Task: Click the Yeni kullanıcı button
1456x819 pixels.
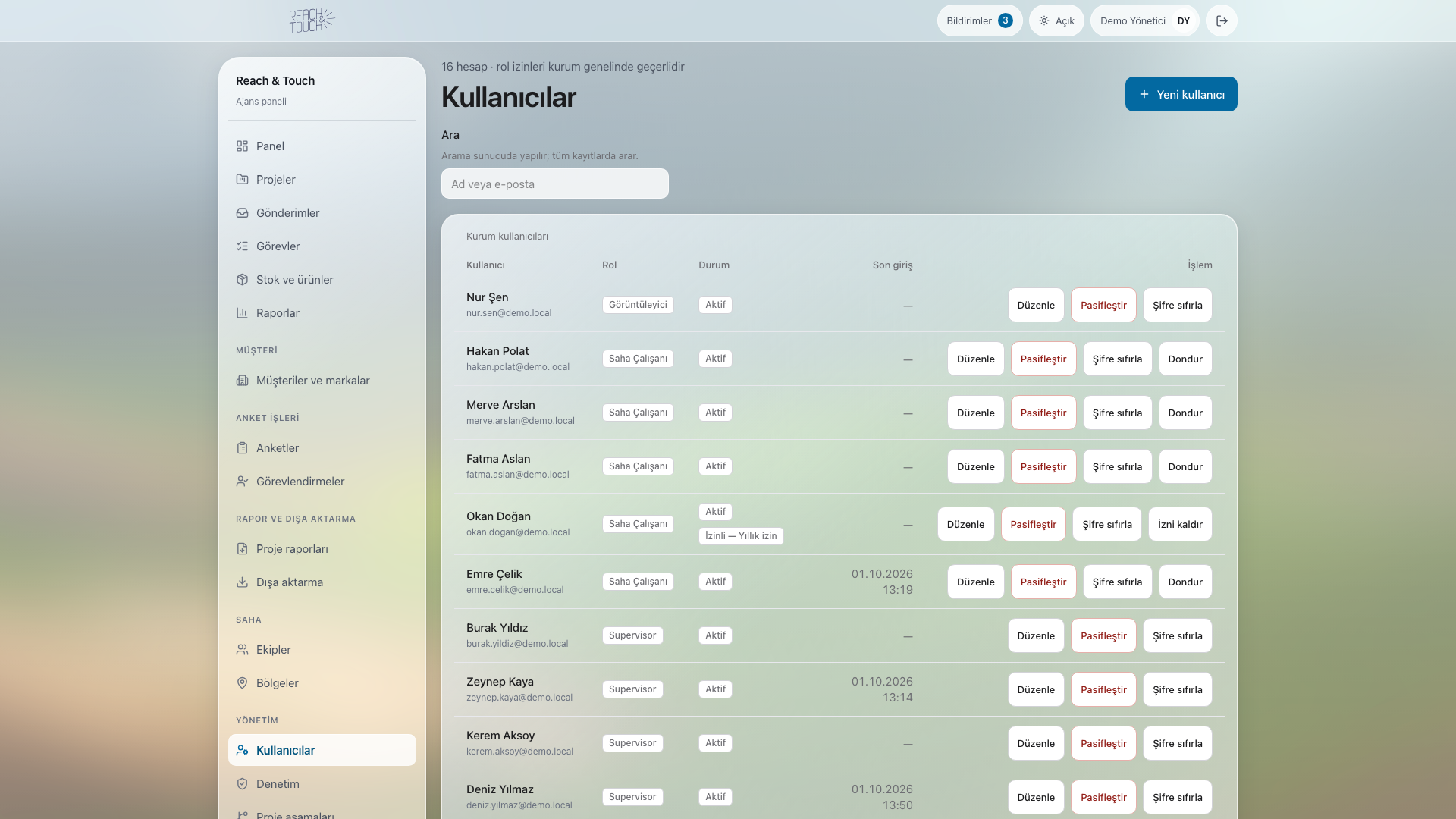Action: [x=1181, y=94]
